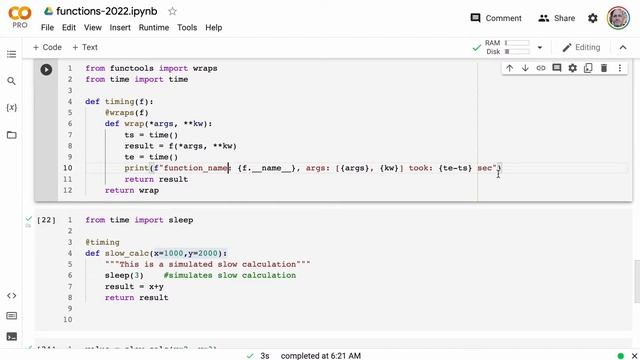640x360 pixels.
Task: Delete the cell with trash icon
Action: (604, 68)
